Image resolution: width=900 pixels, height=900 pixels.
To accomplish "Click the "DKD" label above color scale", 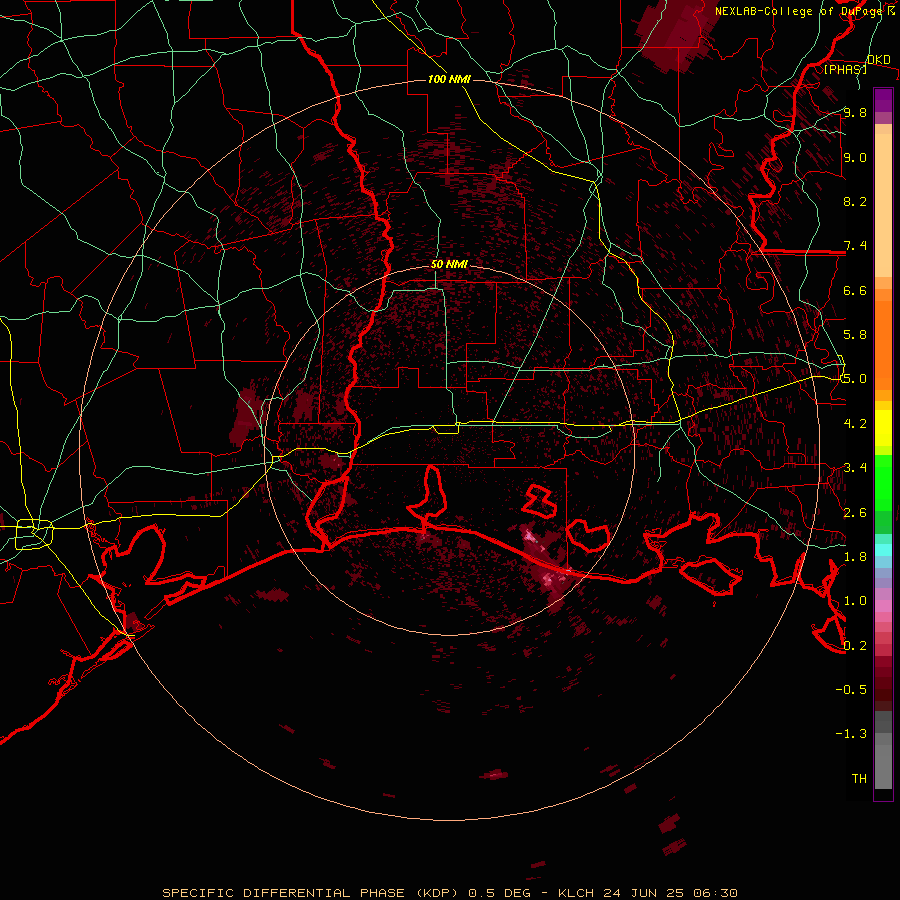I will coord(878,60).
